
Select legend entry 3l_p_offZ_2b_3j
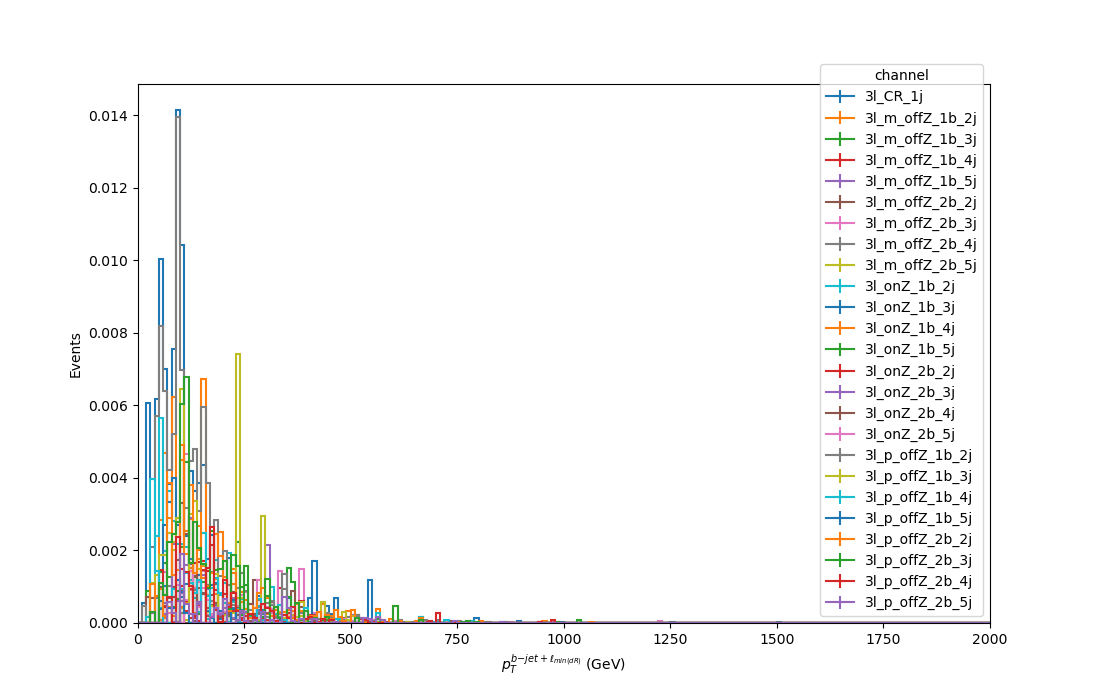click(918, 560)
